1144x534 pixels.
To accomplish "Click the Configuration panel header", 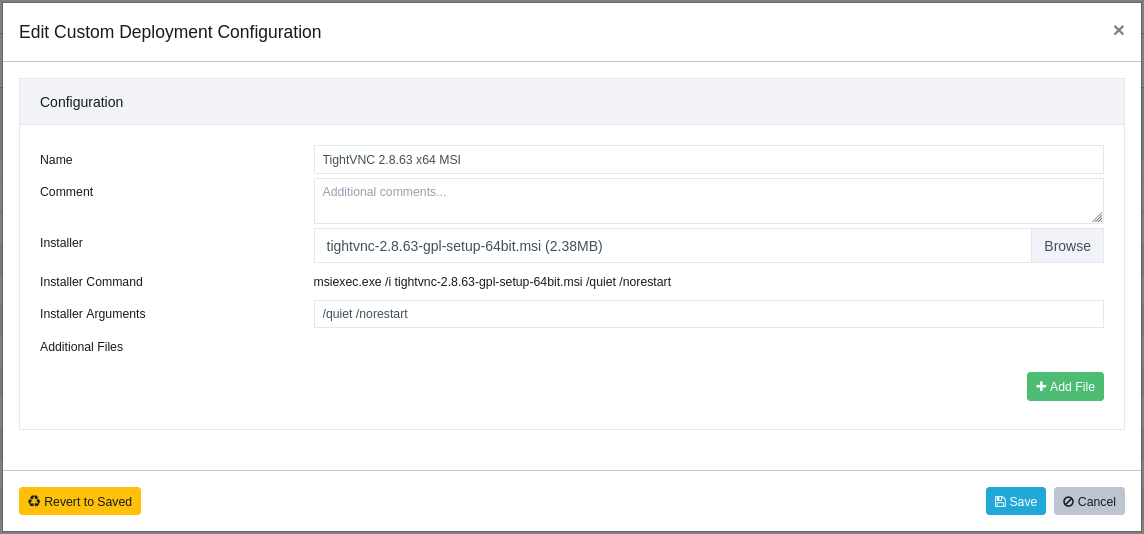I will 572,102.
